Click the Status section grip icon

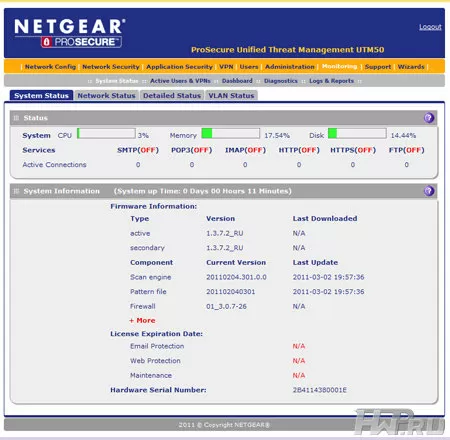(x=16, y=118)
